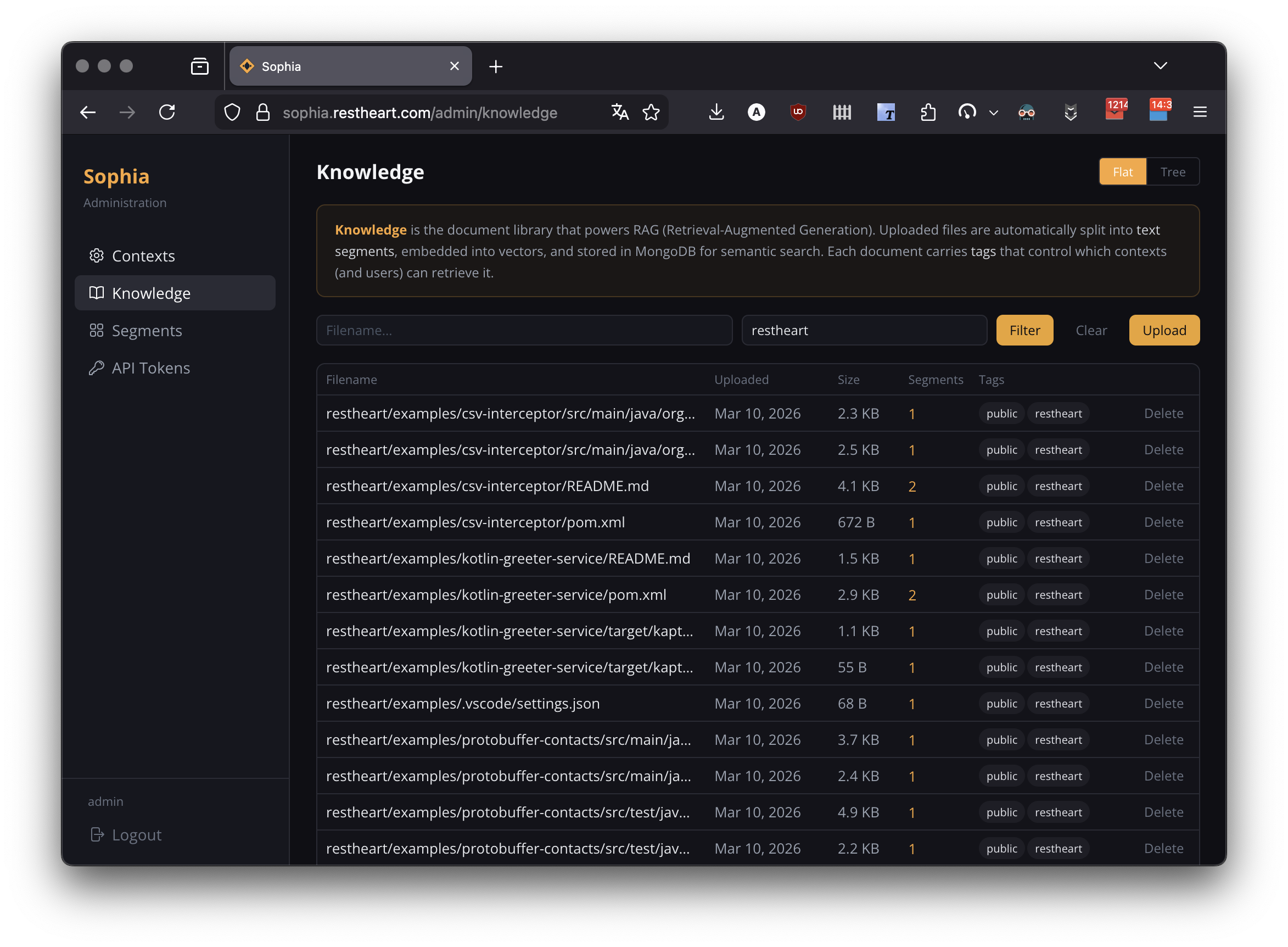Click the Upload button
Viewport: 1288px width, 947px height.
click(x=1164, y=330)
